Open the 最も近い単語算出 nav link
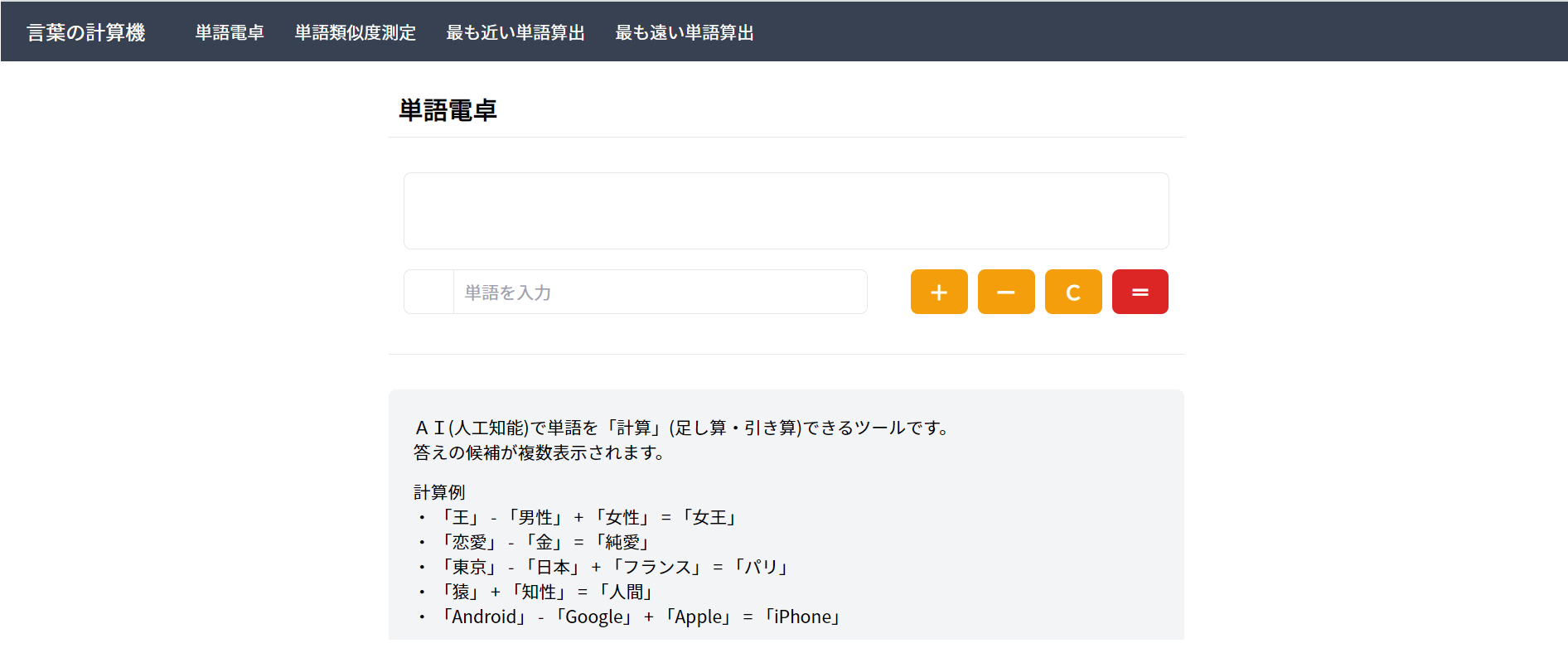Image resolution: width=1568 pixels, height=648 pixels. point(515,32)
